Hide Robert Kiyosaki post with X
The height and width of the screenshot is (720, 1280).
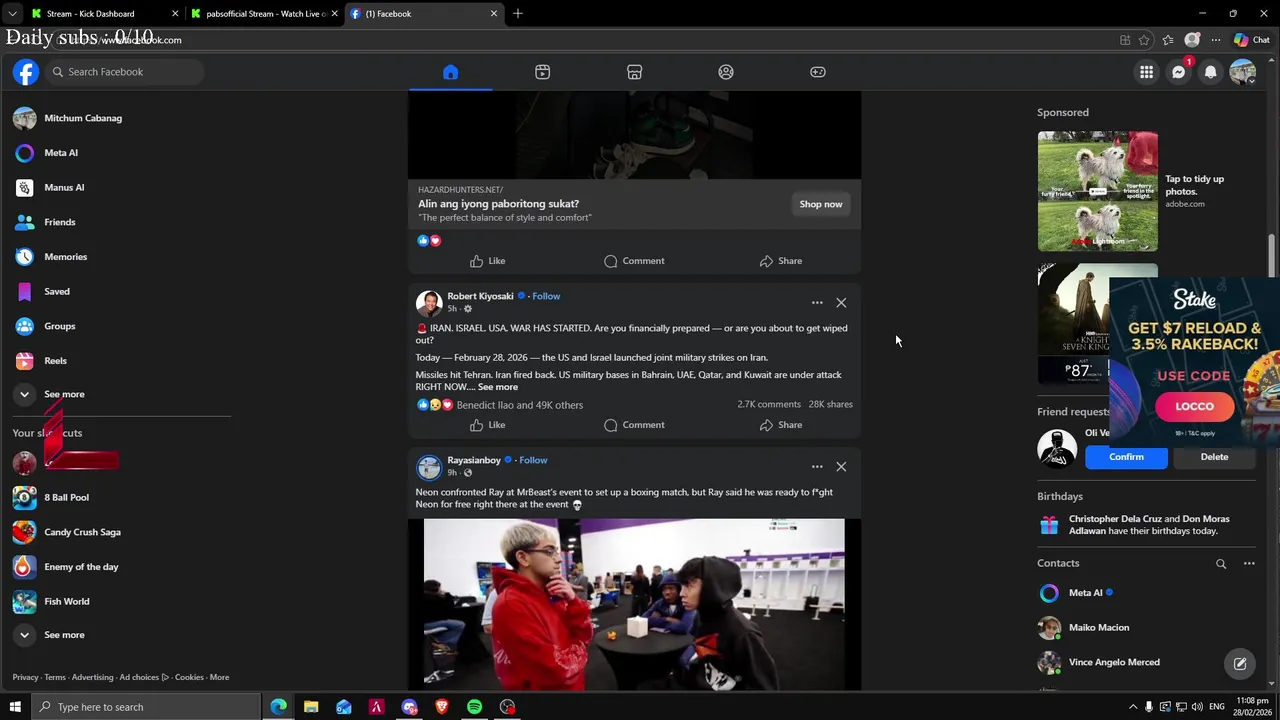point(841,303)
